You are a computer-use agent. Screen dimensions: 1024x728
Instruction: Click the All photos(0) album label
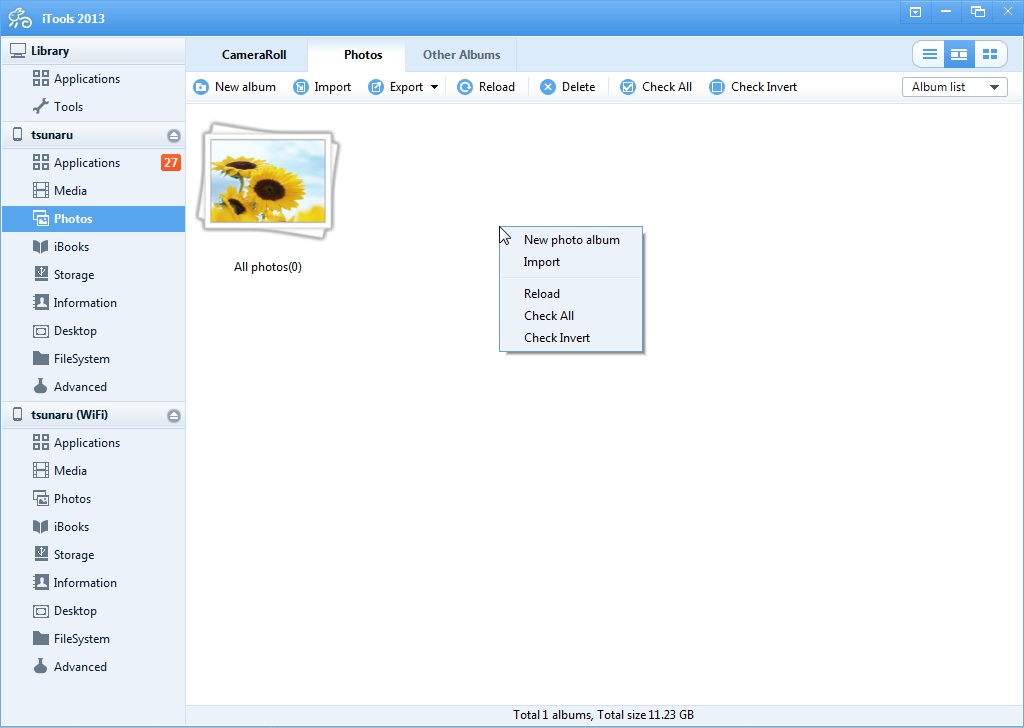[268, 266]
